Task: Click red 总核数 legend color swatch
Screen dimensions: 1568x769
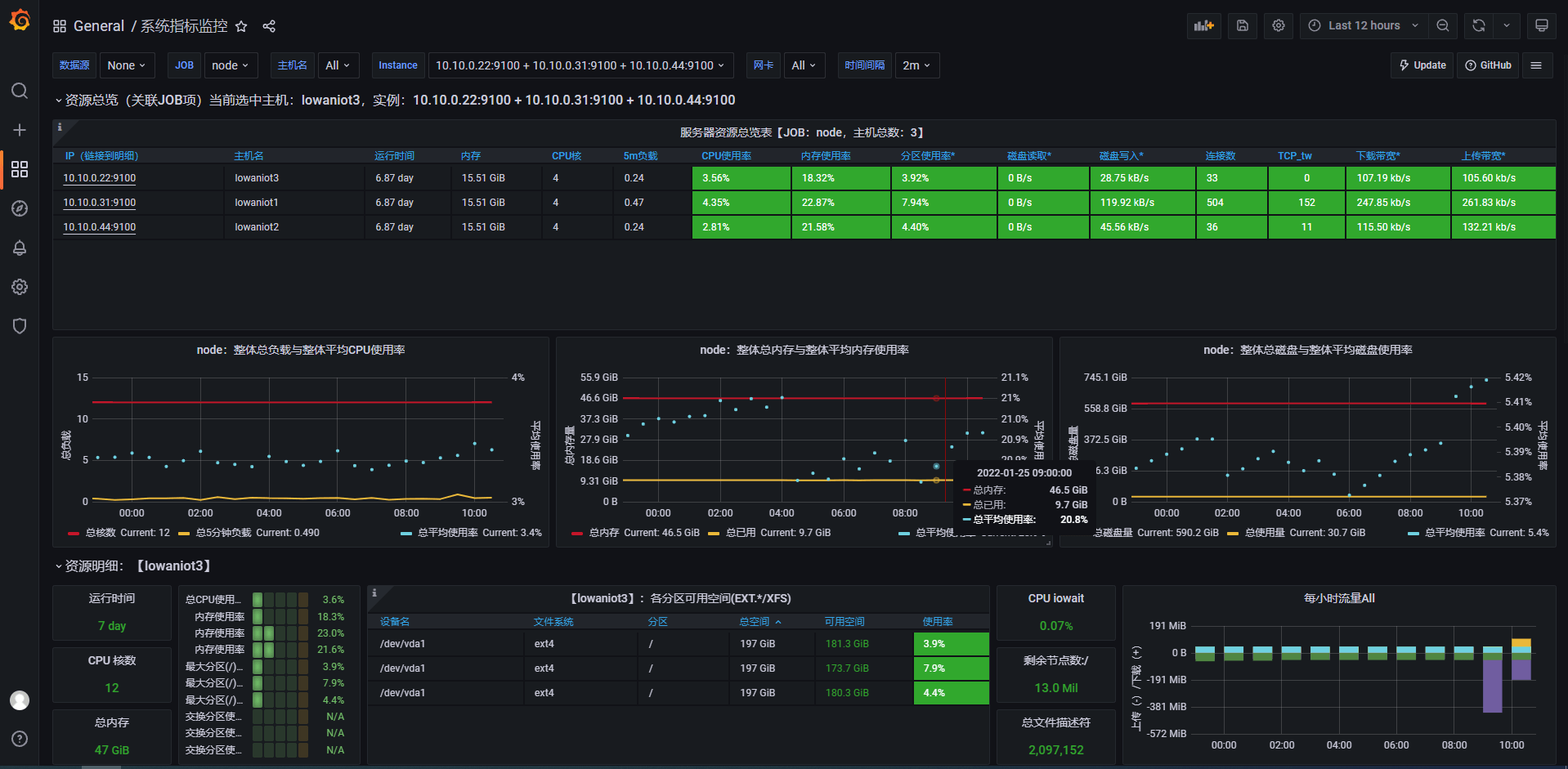Action: (x=74, y=534)
